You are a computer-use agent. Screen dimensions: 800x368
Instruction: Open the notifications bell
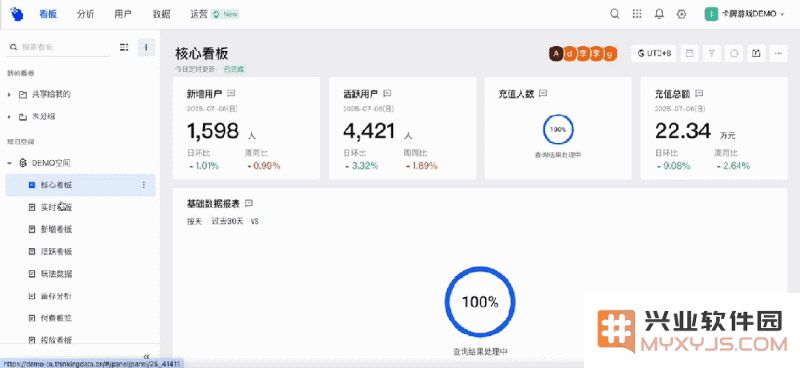point(659,14)
